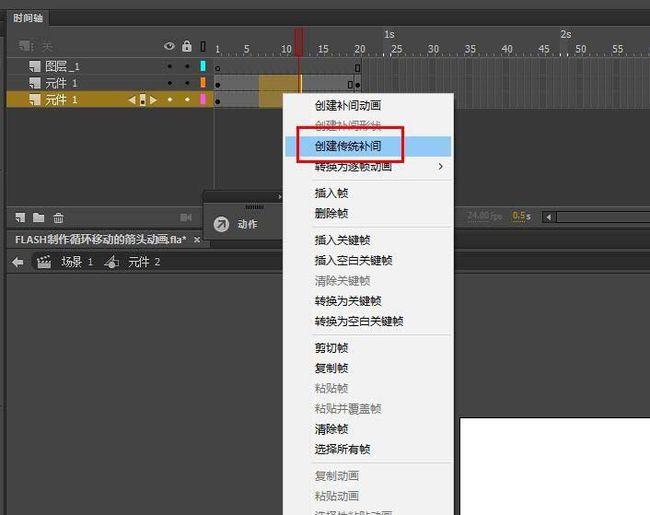650x515 pixels.
Task: Click the timeline scrollbar left arrow
Action: 549,217
